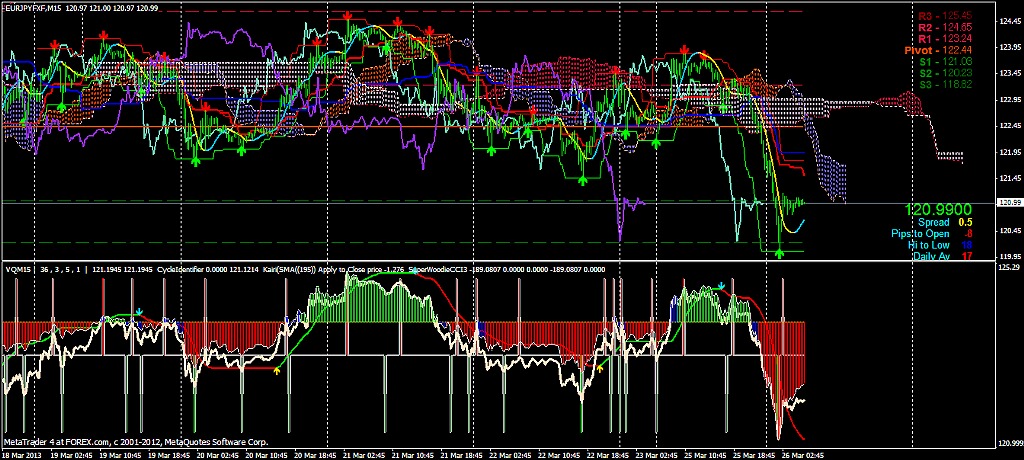
Task: Click the yellow up arrow above 20 Mar 10:45
Action: click(x=276, y=370)
